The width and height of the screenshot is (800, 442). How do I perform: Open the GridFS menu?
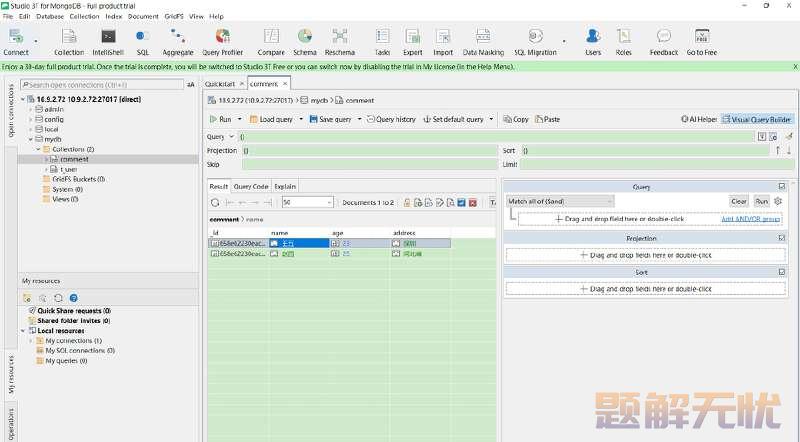point(173,16)
